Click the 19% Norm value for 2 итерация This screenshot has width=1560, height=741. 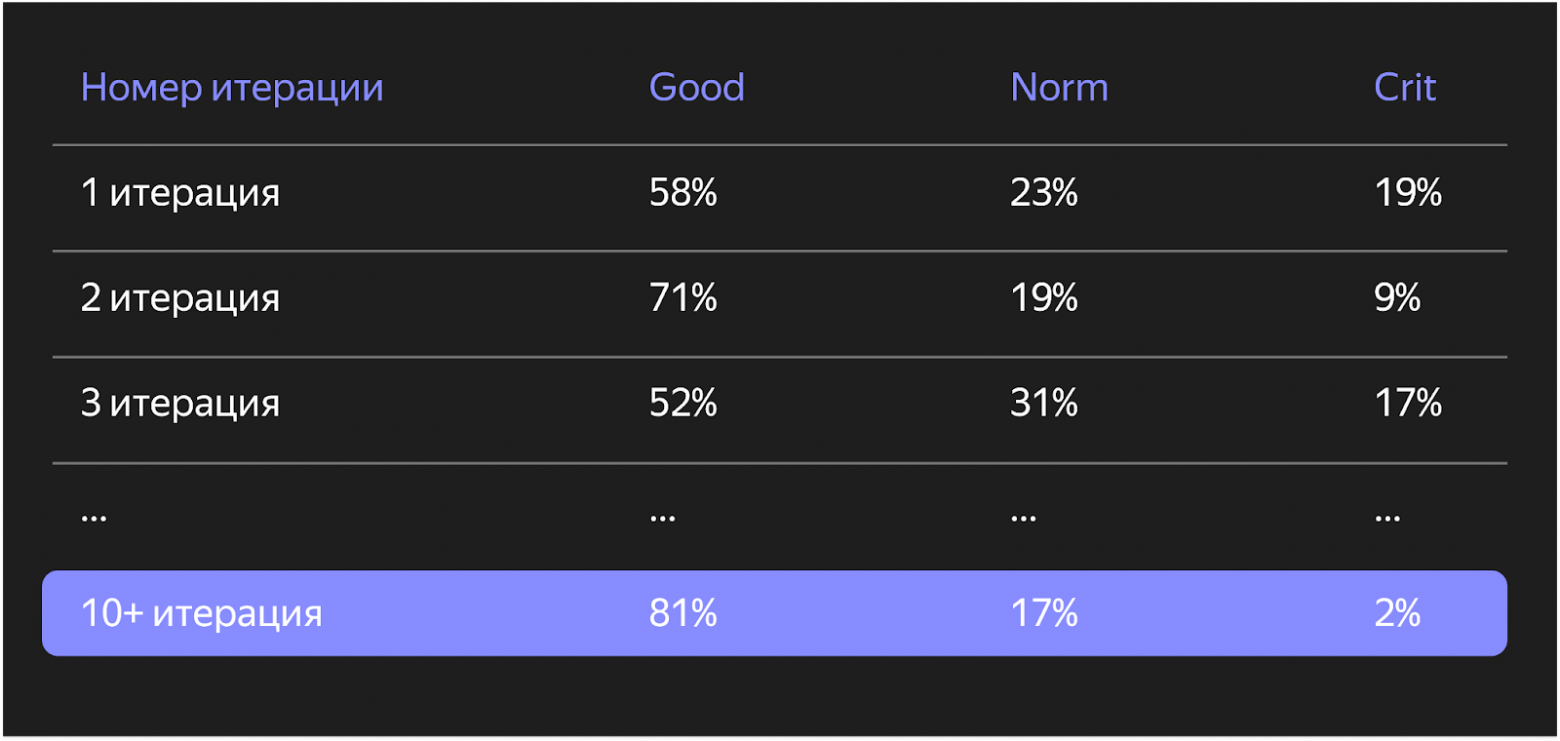pyautogui.click(x=1044, y=298)
